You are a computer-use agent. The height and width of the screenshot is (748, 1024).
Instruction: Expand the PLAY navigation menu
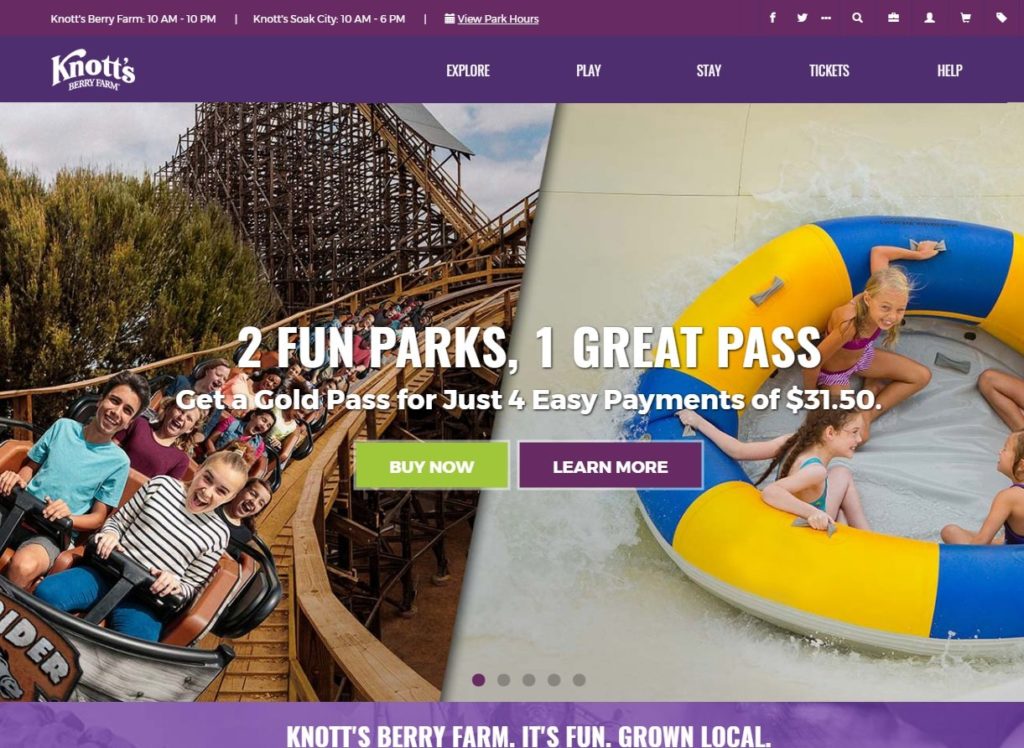[x=588, y=71]
